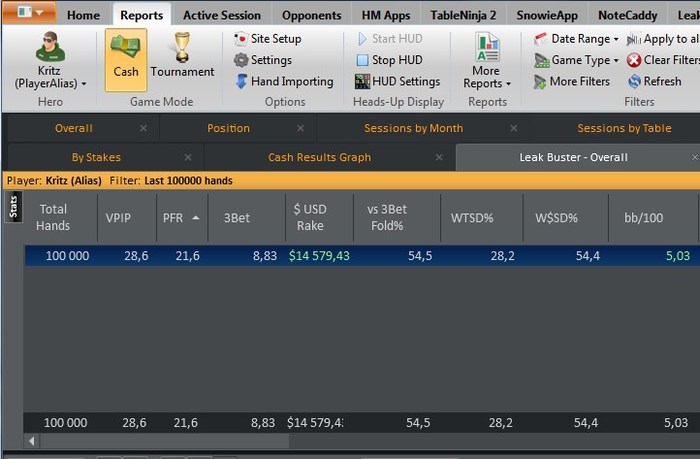
Task: Sort by VPIP column header
Action: 118,218
